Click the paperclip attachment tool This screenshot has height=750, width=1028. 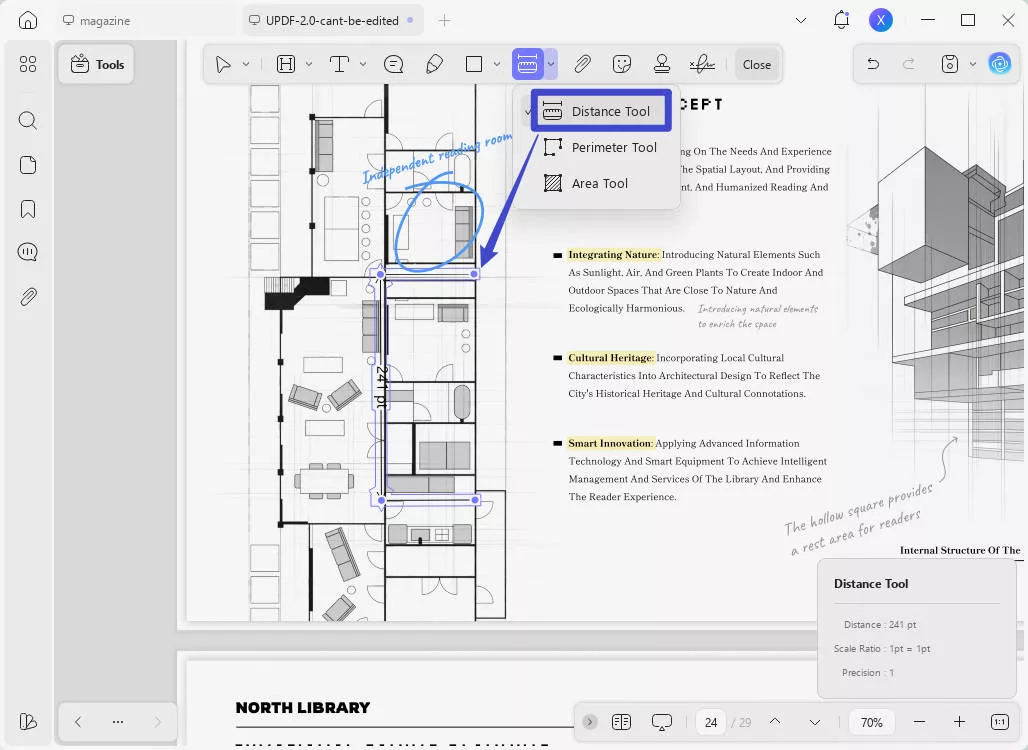[x=582, y=63]
